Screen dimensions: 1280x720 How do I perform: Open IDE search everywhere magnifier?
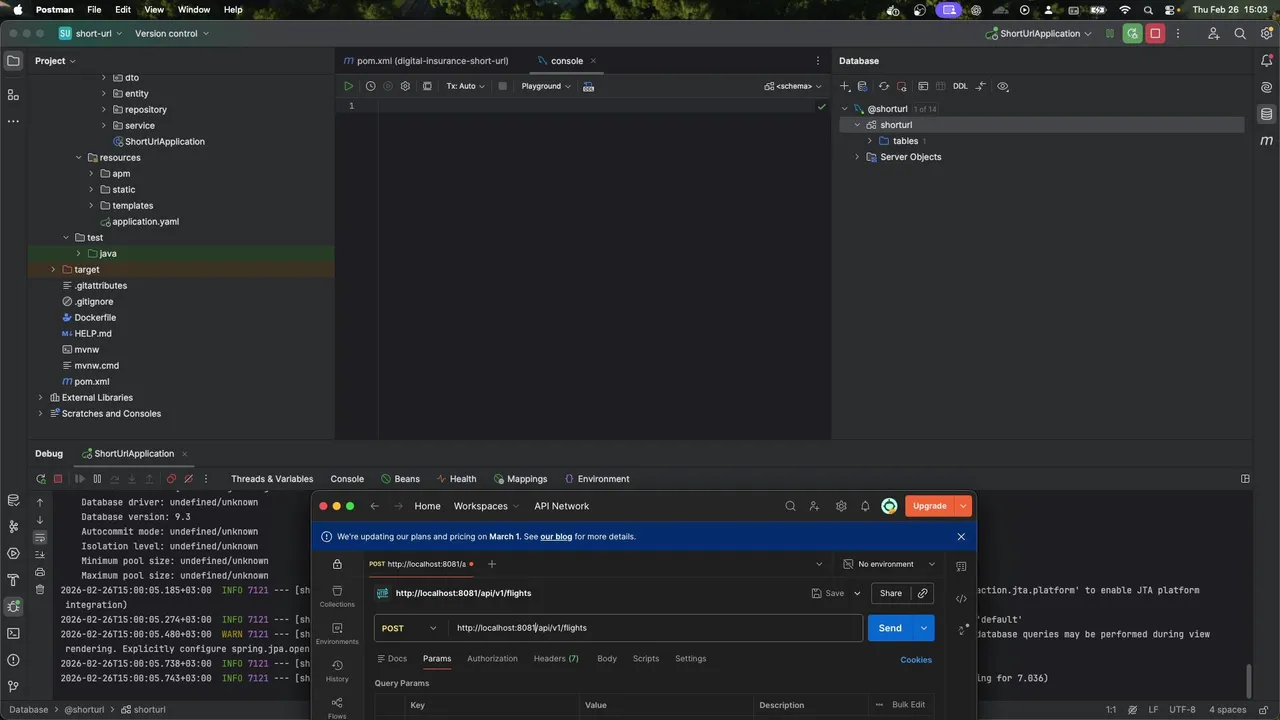[x=1240, y=33]
